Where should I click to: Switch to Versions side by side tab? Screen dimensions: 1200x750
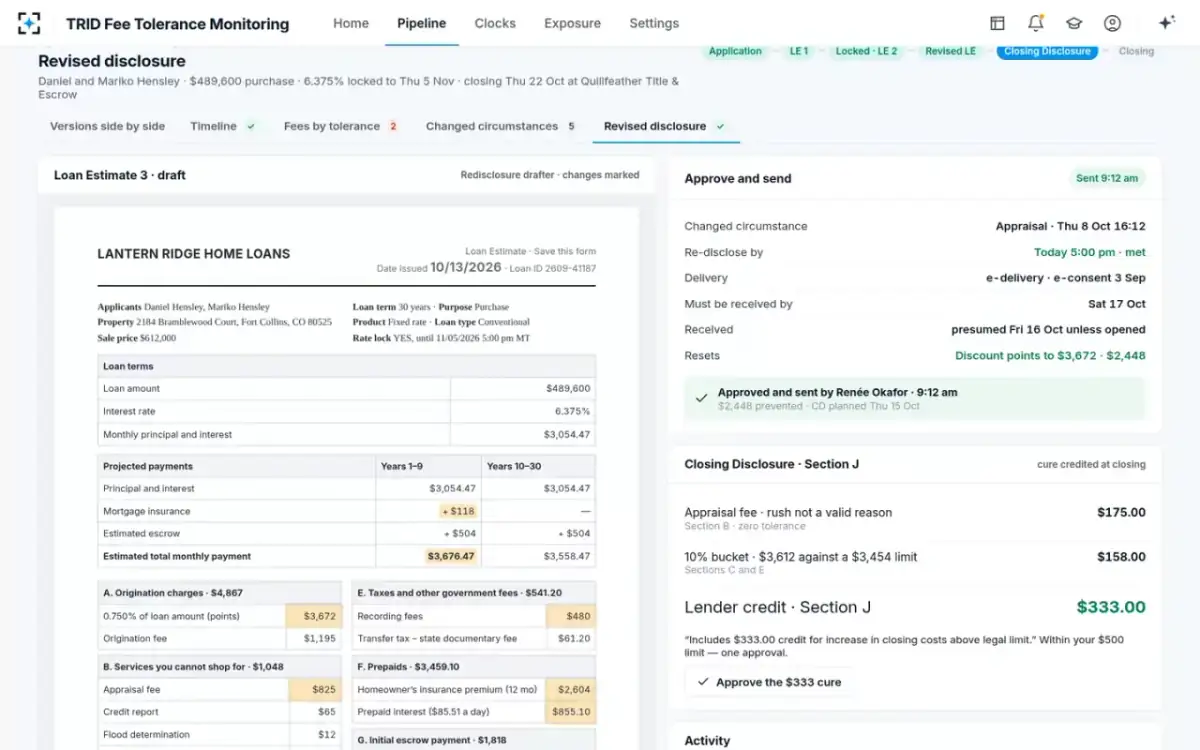click(107, 127)
